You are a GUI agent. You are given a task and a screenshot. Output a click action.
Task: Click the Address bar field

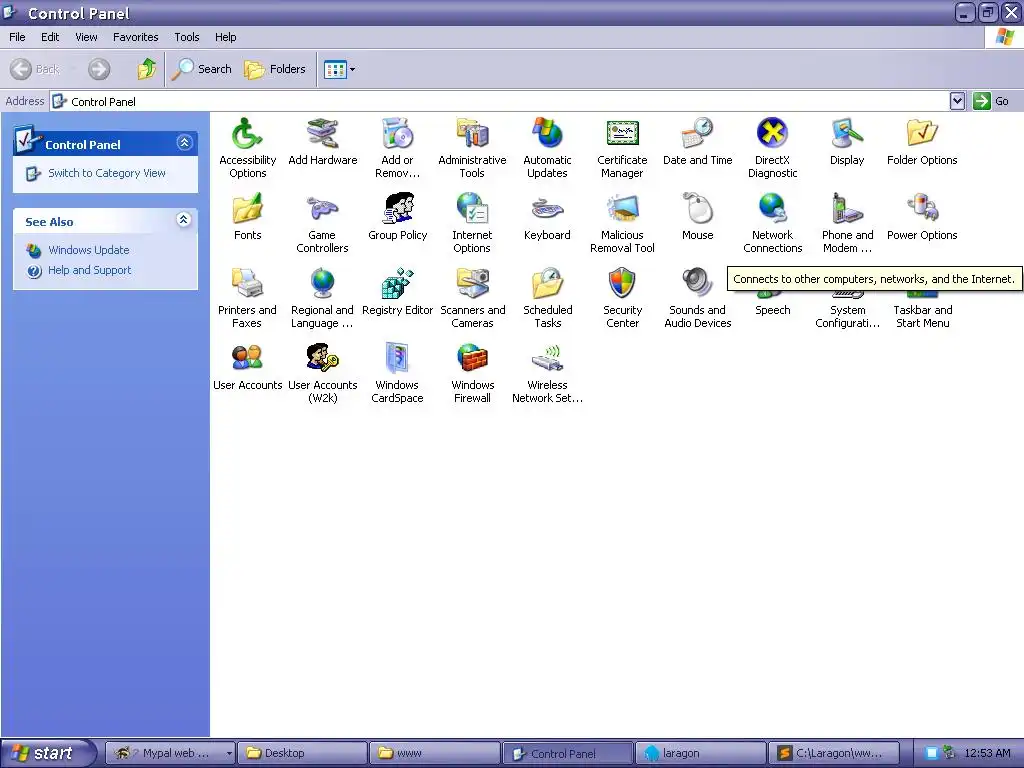pos(500,101)
